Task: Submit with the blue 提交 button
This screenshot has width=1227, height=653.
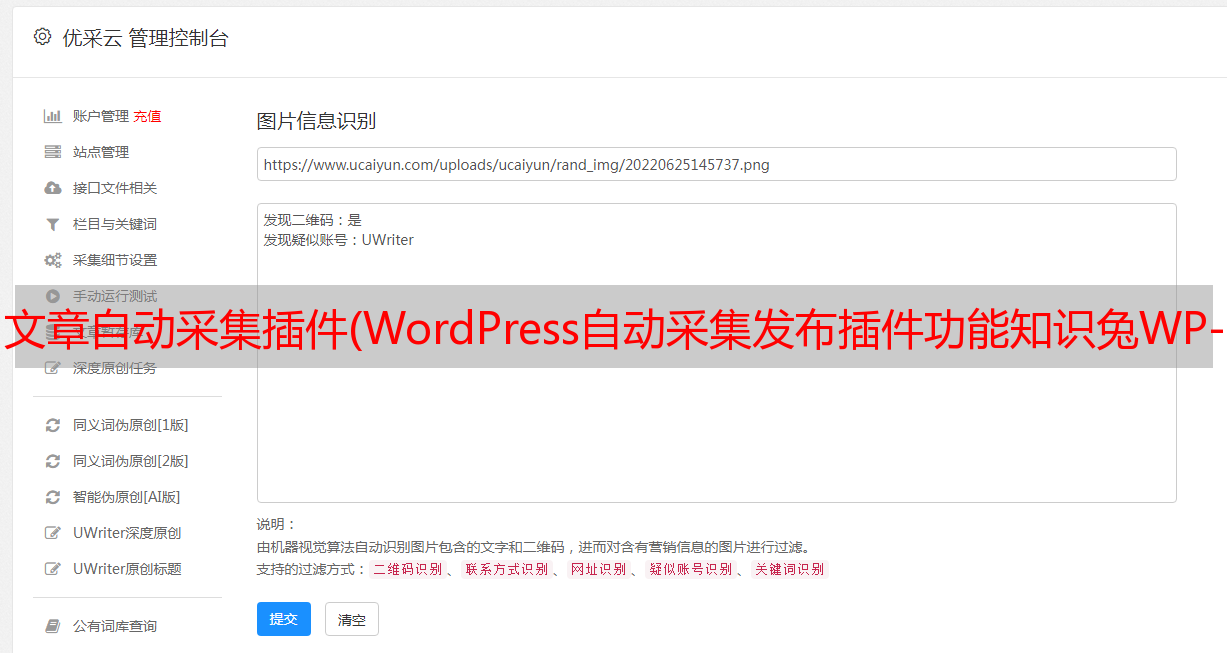Action: click(284, 619)
